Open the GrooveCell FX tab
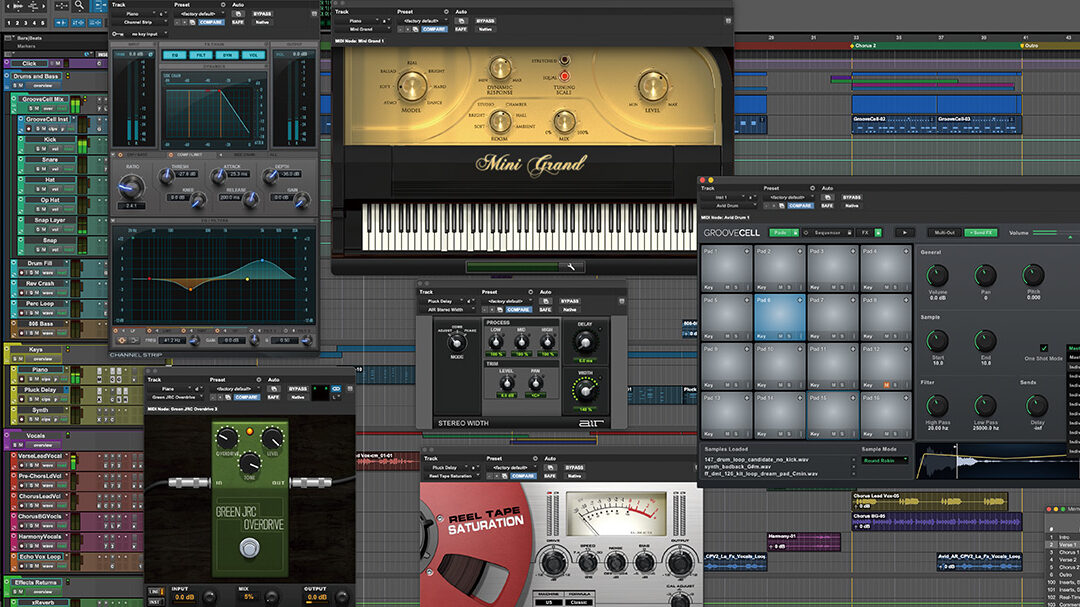This screenshot has width=1080, height=607. click(x=866, y=232)
